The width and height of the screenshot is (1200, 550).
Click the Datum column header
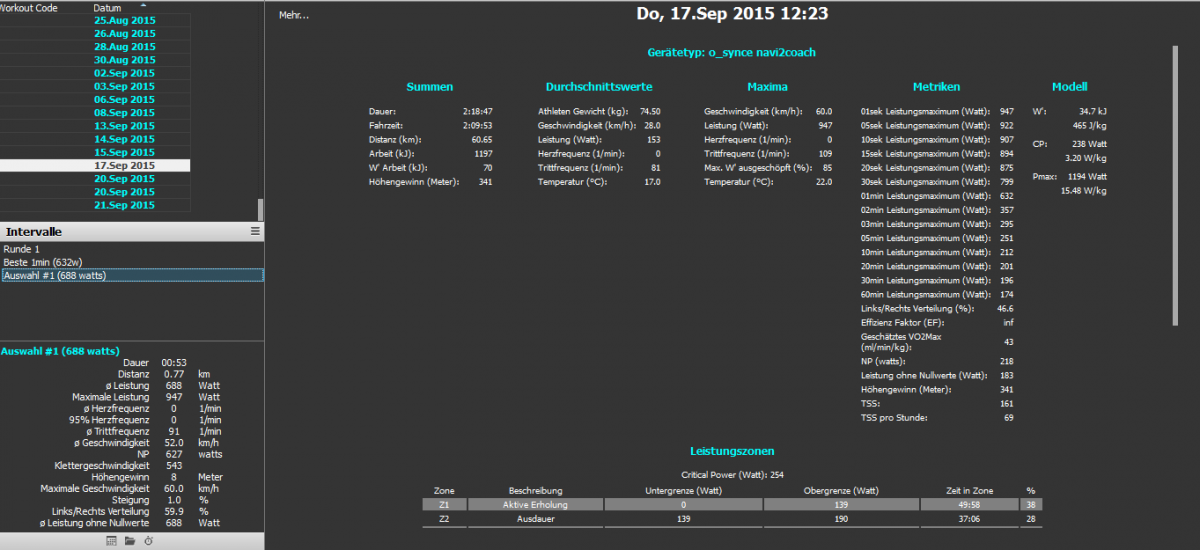click(108, 8)
